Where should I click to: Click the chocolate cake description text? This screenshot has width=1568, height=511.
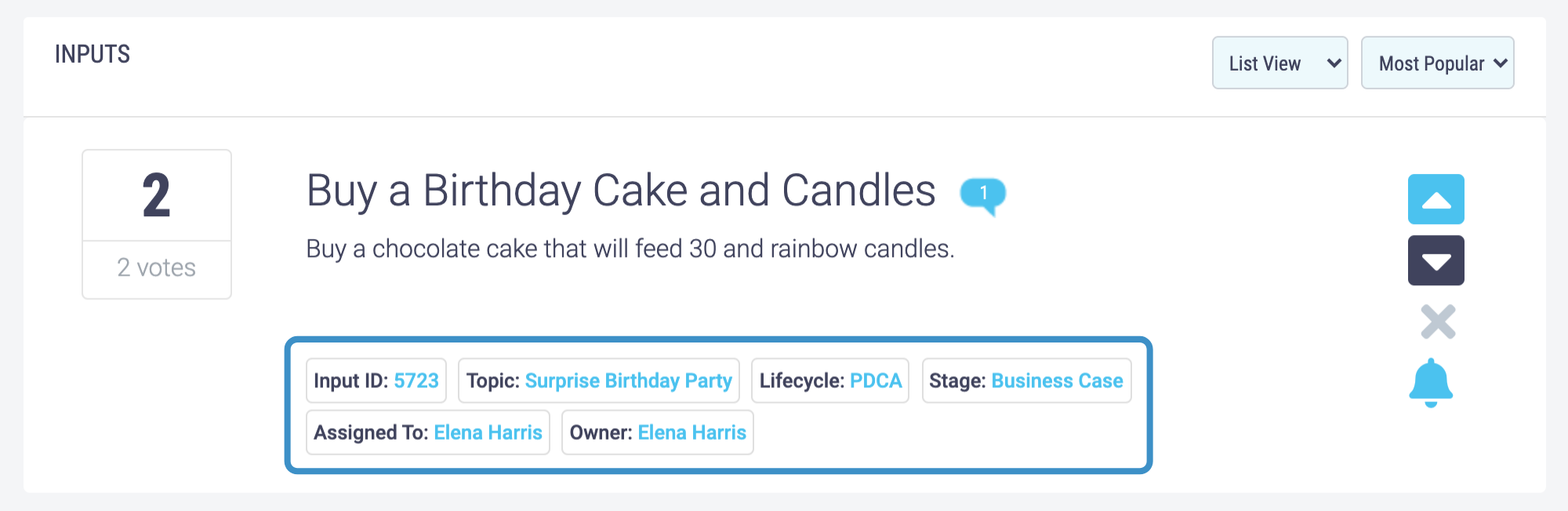(630, 249)
